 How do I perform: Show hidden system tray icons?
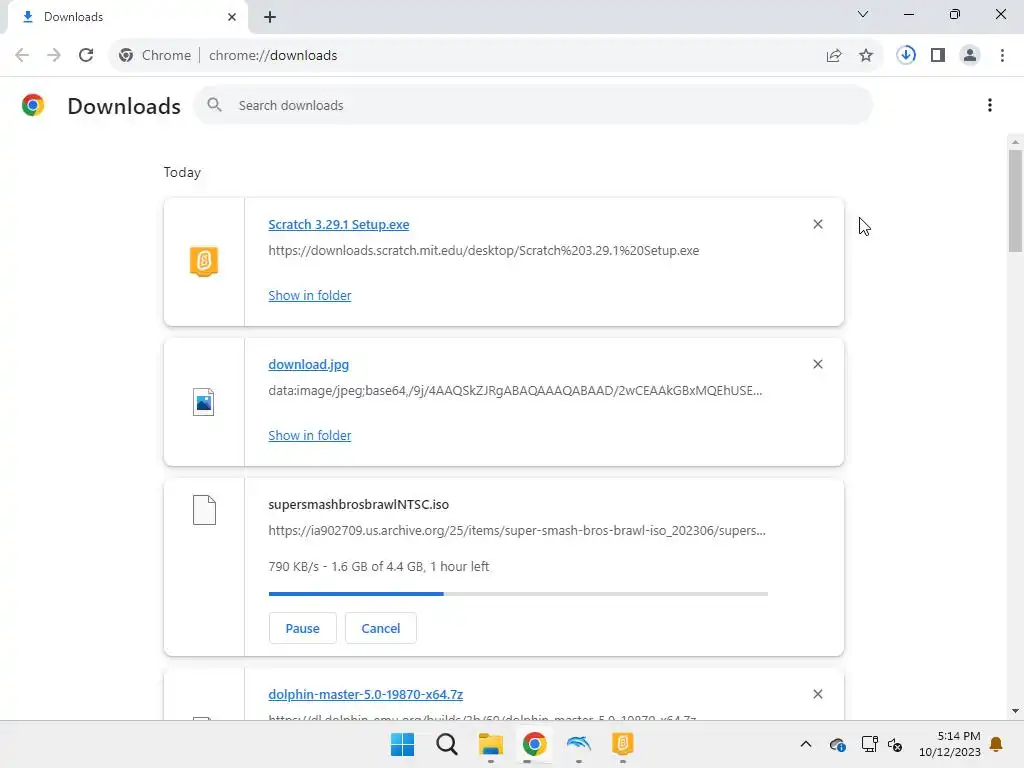(x=806, y=744)
